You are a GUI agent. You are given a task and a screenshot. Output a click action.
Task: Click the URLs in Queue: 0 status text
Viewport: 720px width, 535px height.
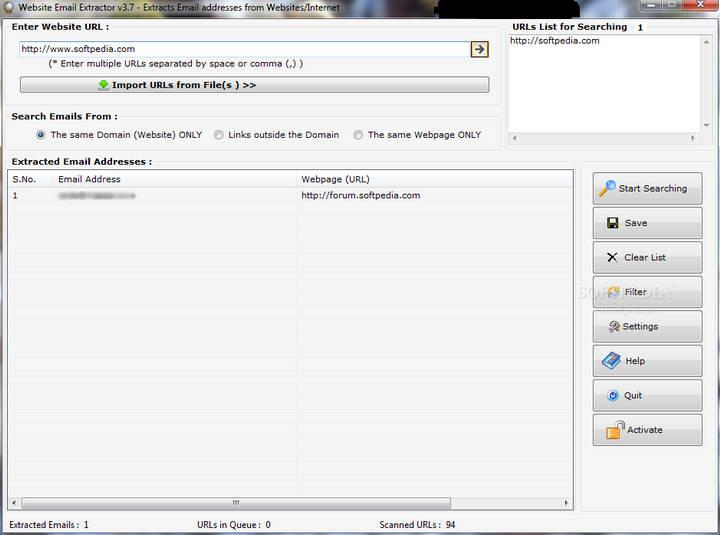(234, 524)
